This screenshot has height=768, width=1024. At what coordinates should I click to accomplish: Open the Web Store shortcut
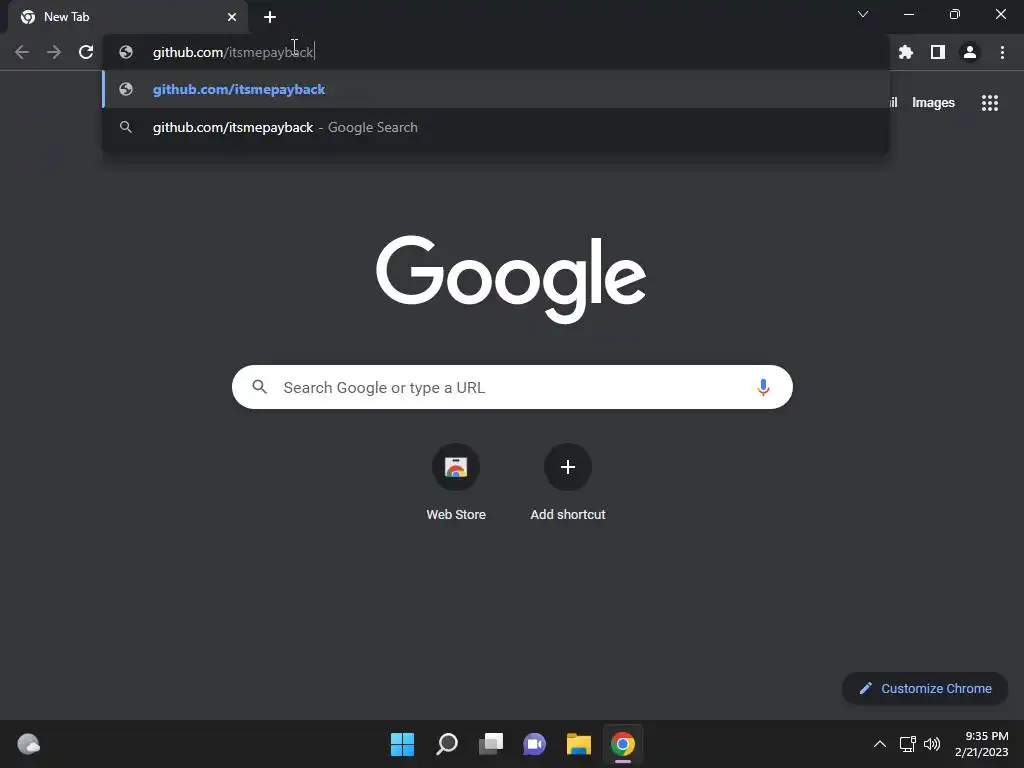coord(456,483)
